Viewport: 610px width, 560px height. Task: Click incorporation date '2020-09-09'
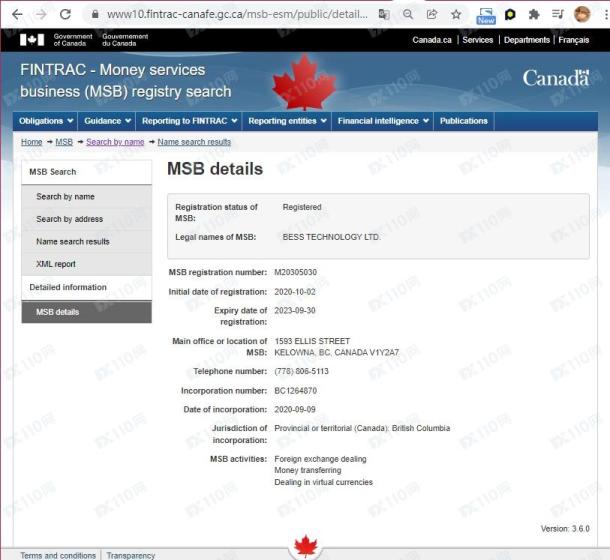click(295, 409)
